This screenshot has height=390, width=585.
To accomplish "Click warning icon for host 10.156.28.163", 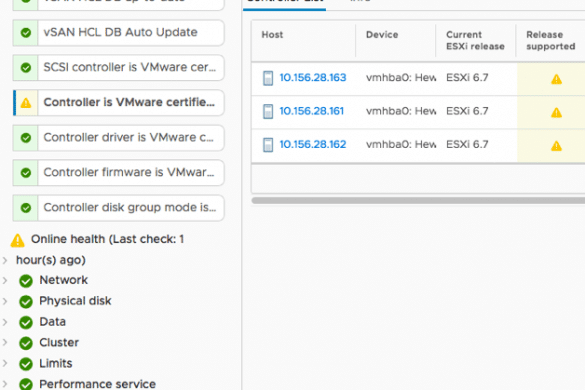I will 556,79.
